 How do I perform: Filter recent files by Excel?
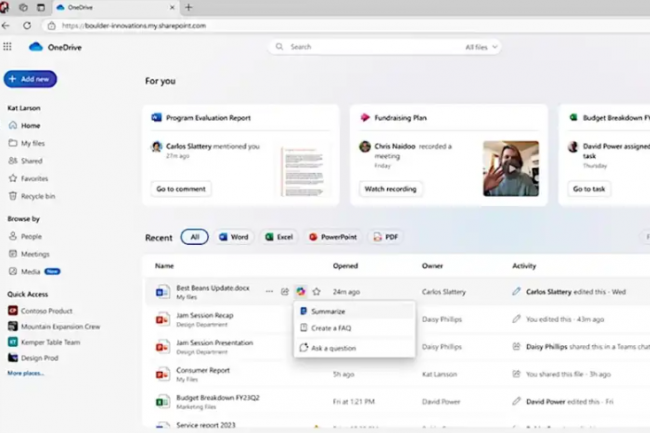(x=279, y=237)
